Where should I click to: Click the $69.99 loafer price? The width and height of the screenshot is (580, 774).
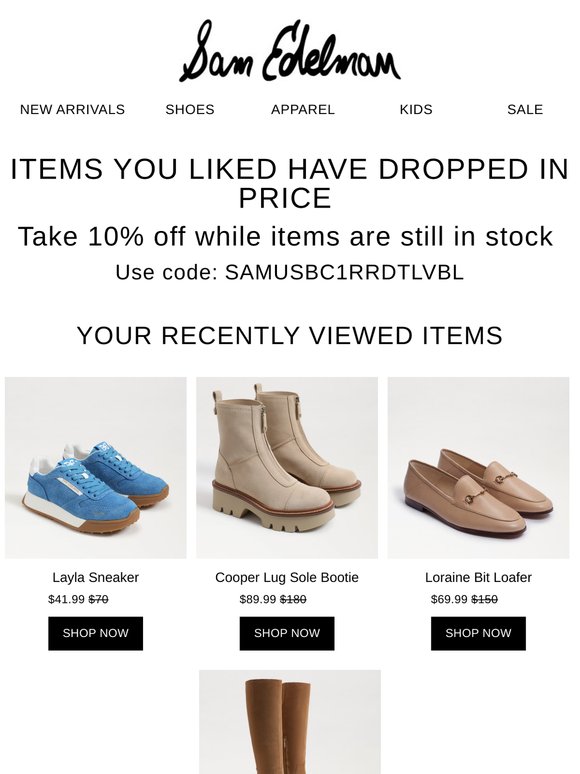(449, 599)
